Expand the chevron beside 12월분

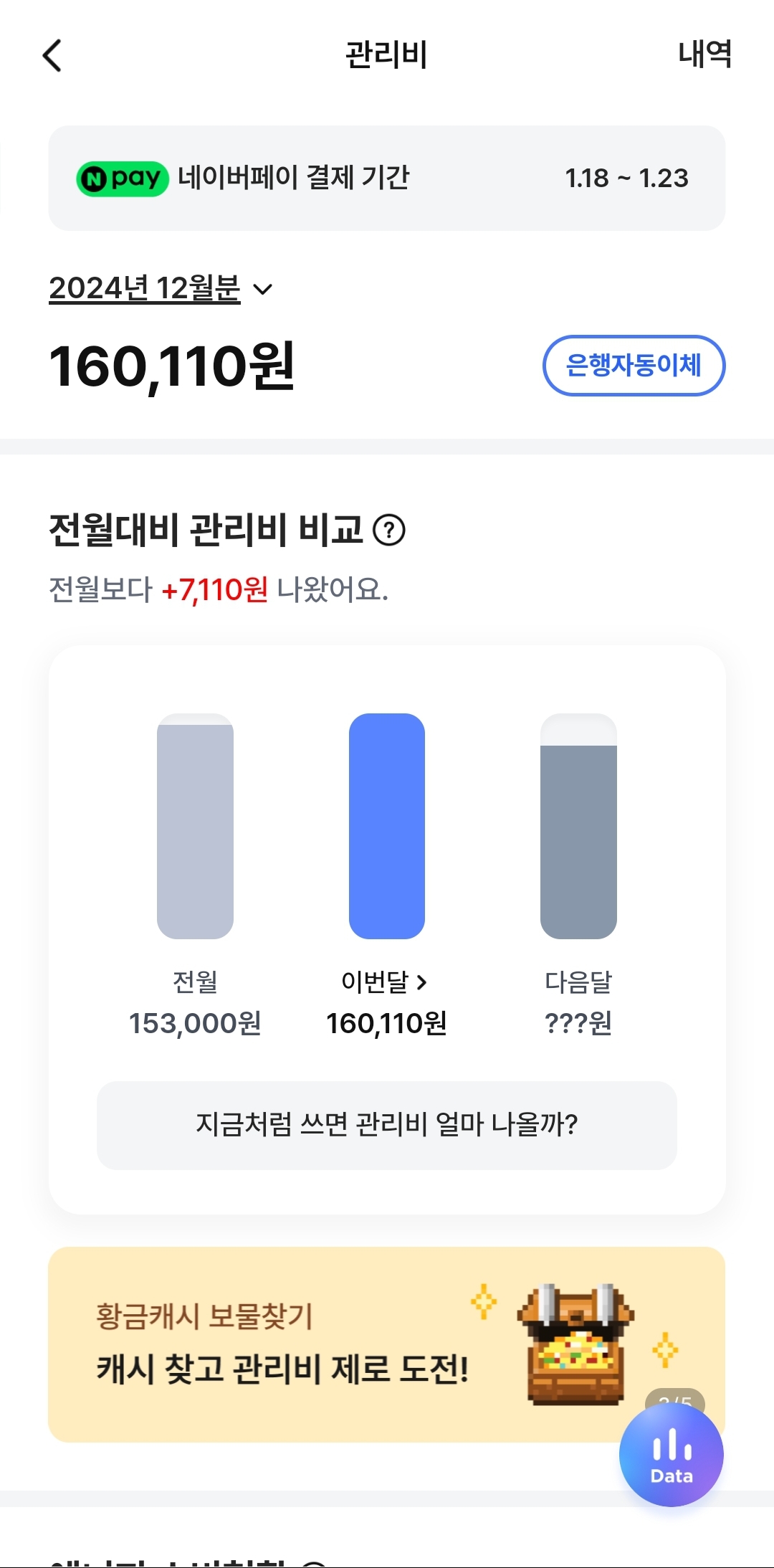263,290
